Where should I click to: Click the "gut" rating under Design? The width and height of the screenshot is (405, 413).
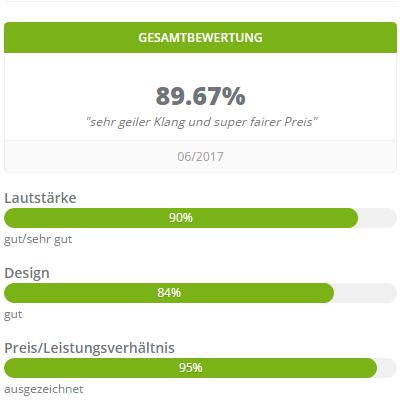tap(13, 315)
